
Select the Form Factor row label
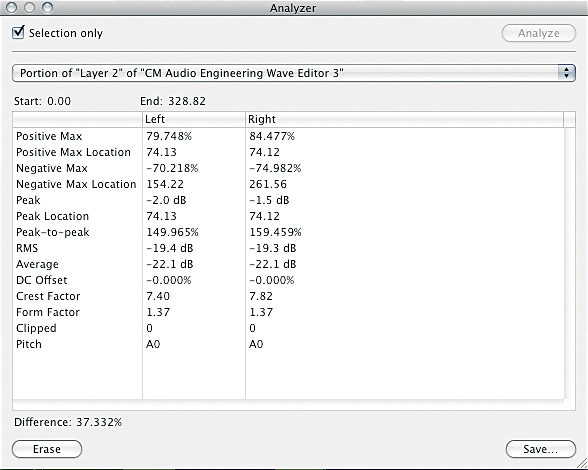pyautogui.click(x=48, y=312)
